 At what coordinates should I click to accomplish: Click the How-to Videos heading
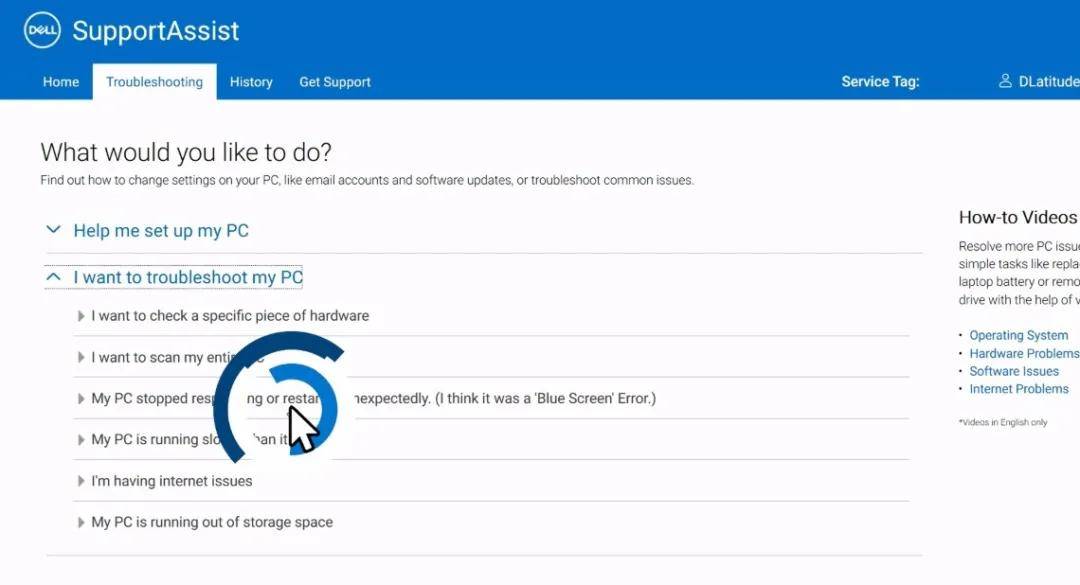(x=1018, y=218)
